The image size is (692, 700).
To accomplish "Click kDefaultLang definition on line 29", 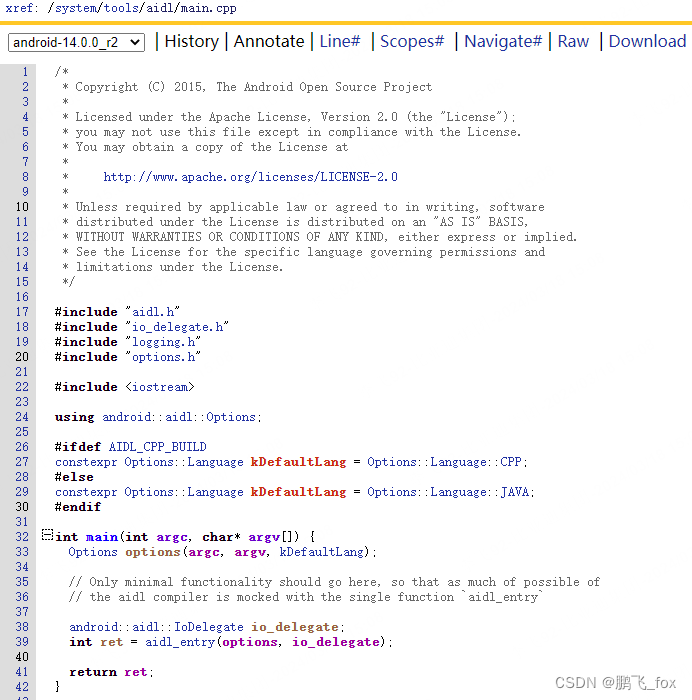I will 298,492.
